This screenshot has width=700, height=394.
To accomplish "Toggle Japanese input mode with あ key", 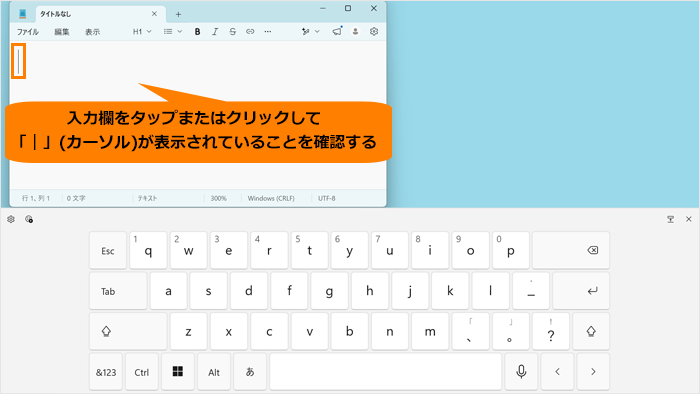I will point(250,372).
